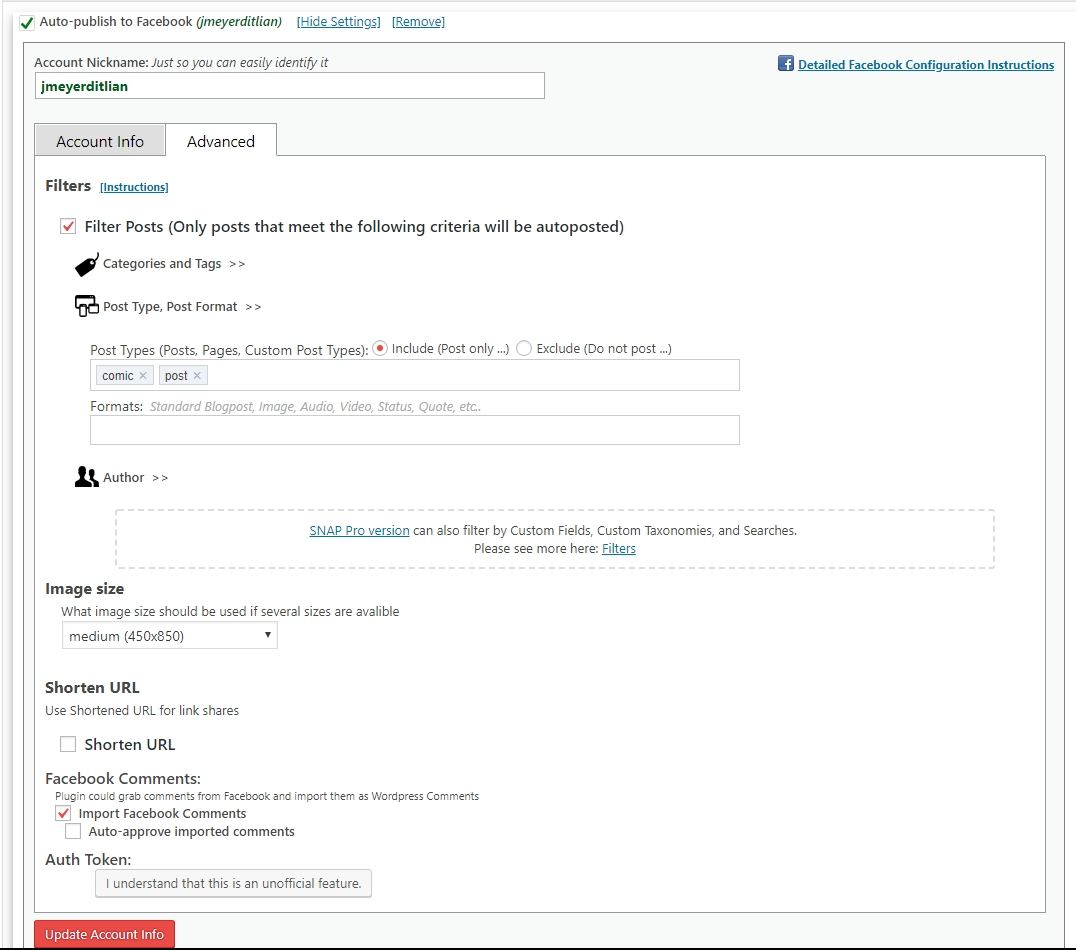Click the Post Type, Post Format icon
This screenshot has height=950, width=1076.
click(86, 306)
